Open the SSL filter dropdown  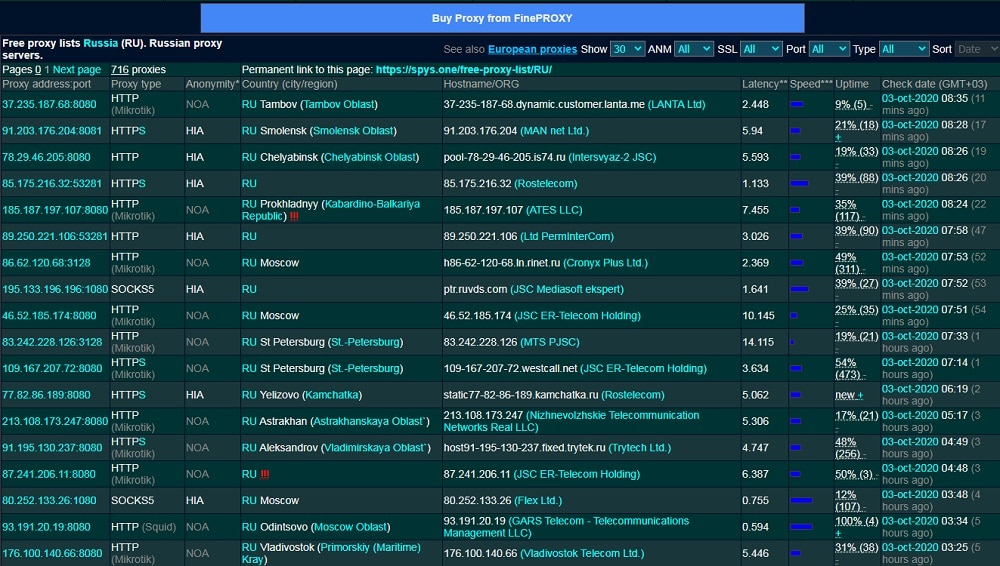point(761,49)
